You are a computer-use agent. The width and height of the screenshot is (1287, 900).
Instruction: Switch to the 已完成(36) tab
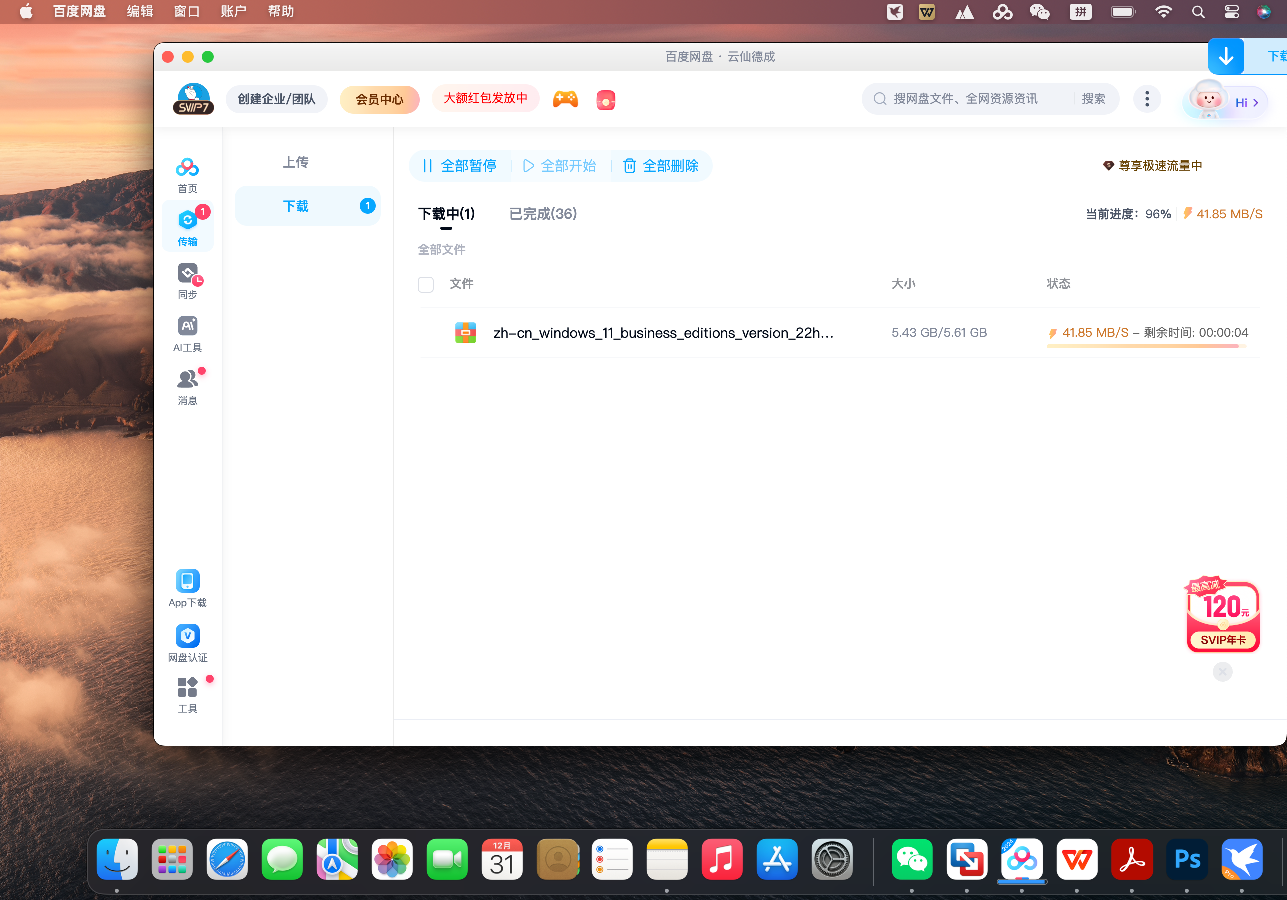click(x=543, y=214)
